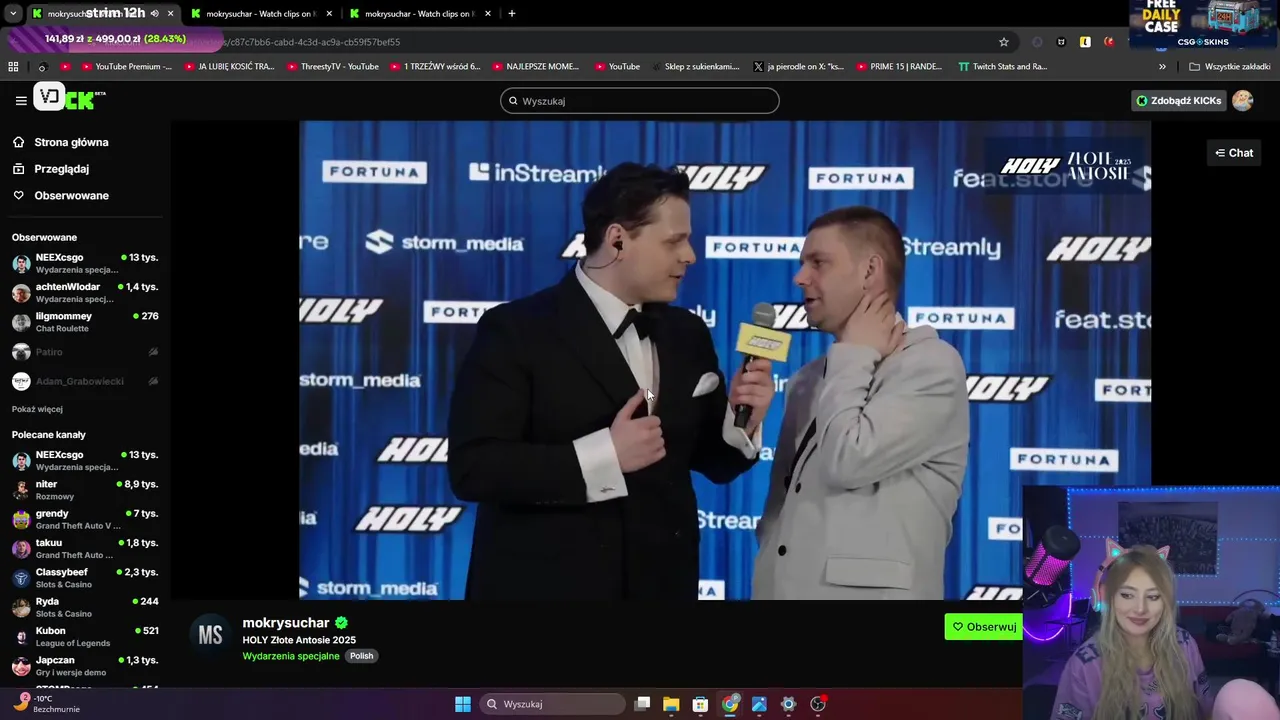The height and width of the screenshot is (720, 1280).
Task: Click the video player area
Action: pos(725,360)
